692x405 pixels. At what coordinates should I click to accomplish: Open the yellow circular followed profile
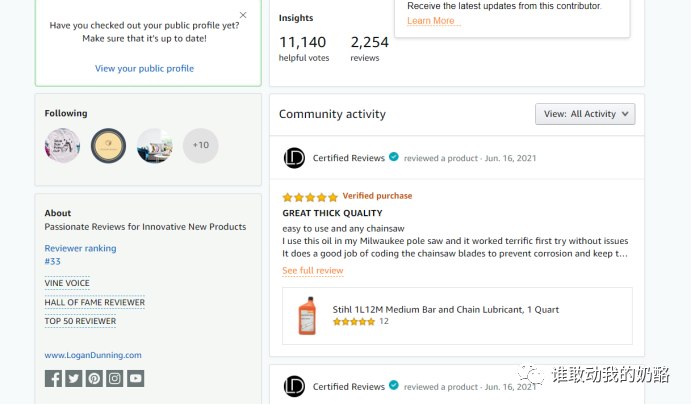109,146
